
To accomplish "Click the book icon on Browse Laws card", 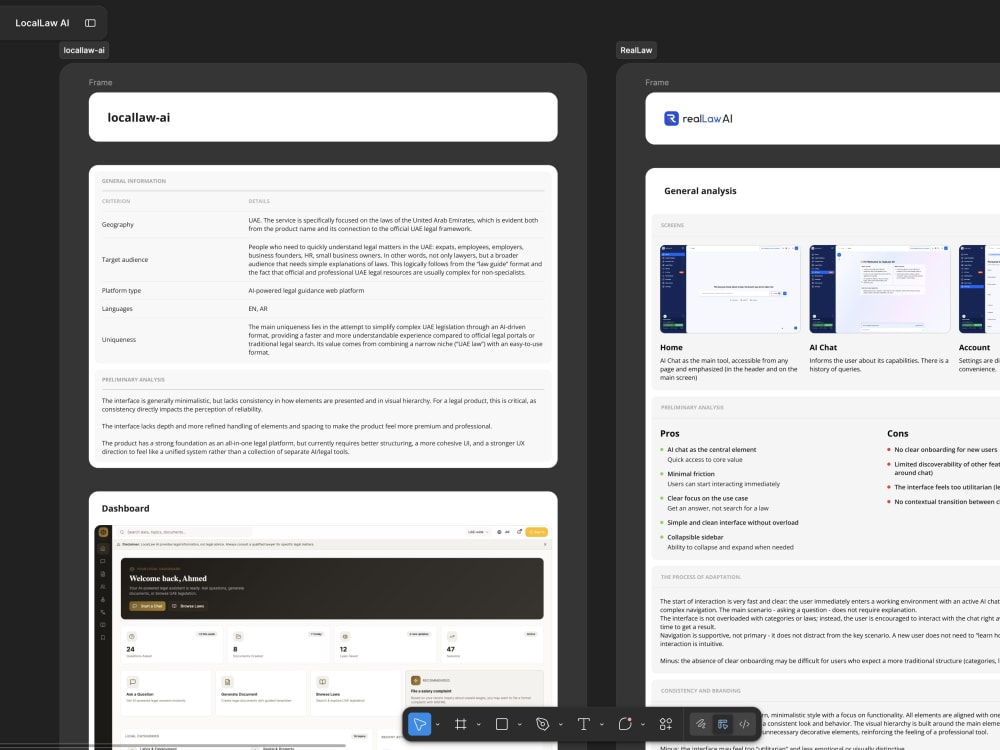I will 323,682.
